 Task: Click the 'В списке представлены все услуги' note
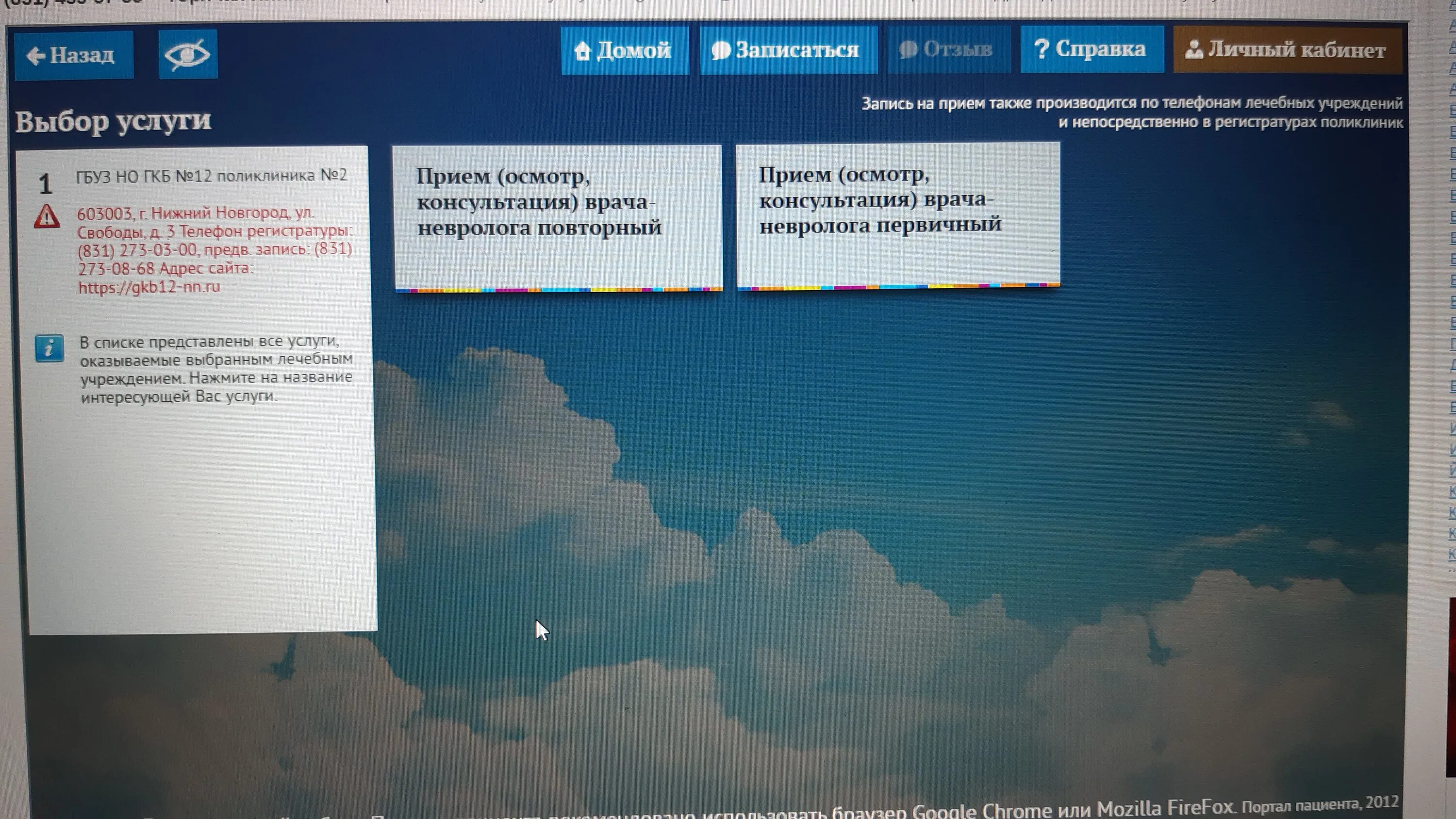pyautogui.click(x=216, y=369)
